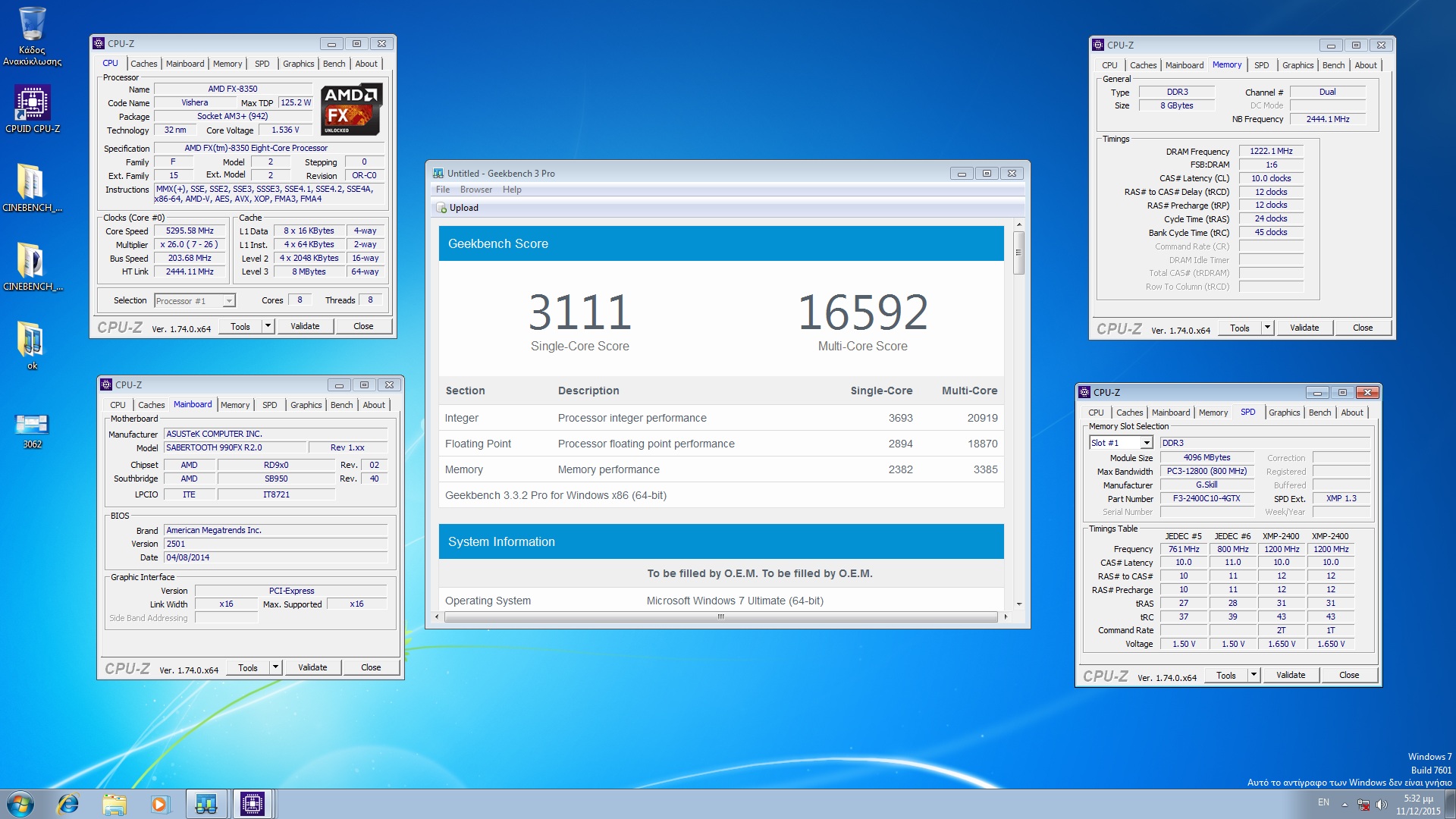Click the Integer row in Geekbench results
1456x819 pixels.
[720, 418]
